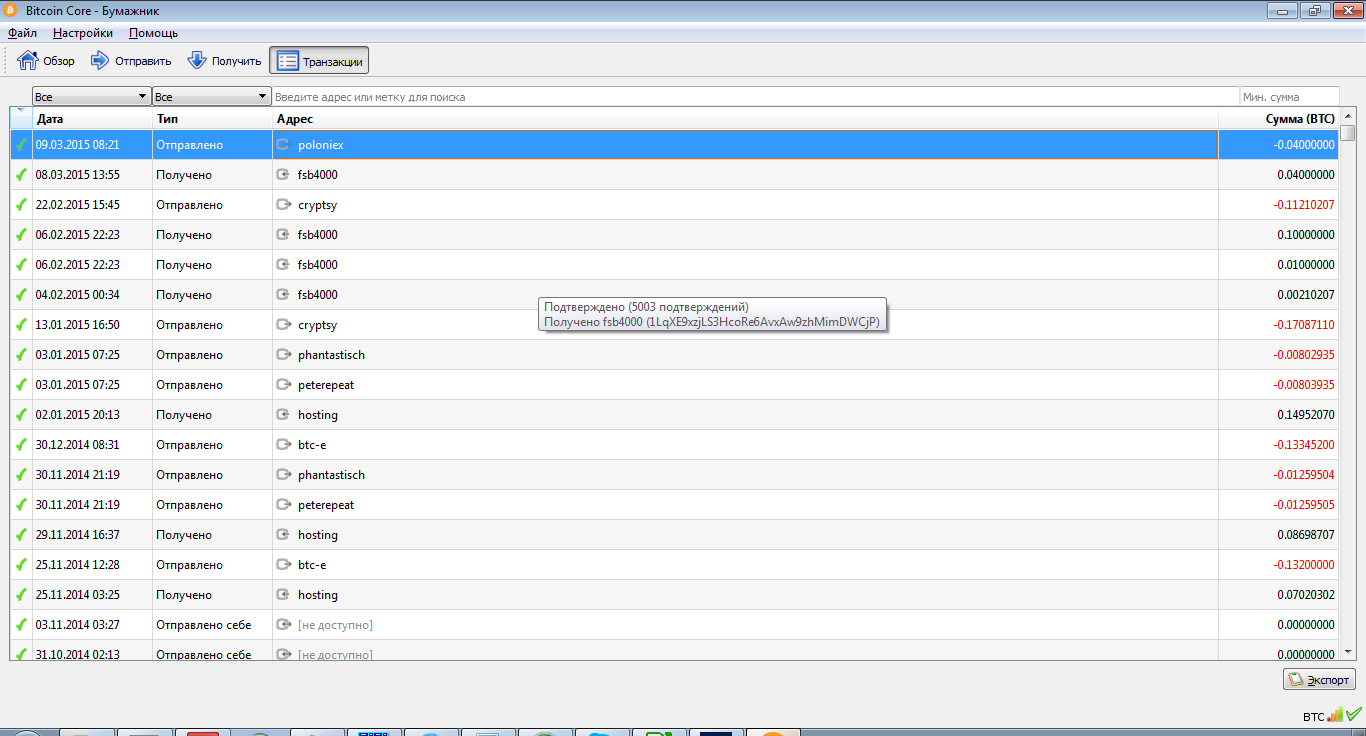The image size is (1366, 736).
Task: Click the address or label search field
Action: tap(755, 97)
